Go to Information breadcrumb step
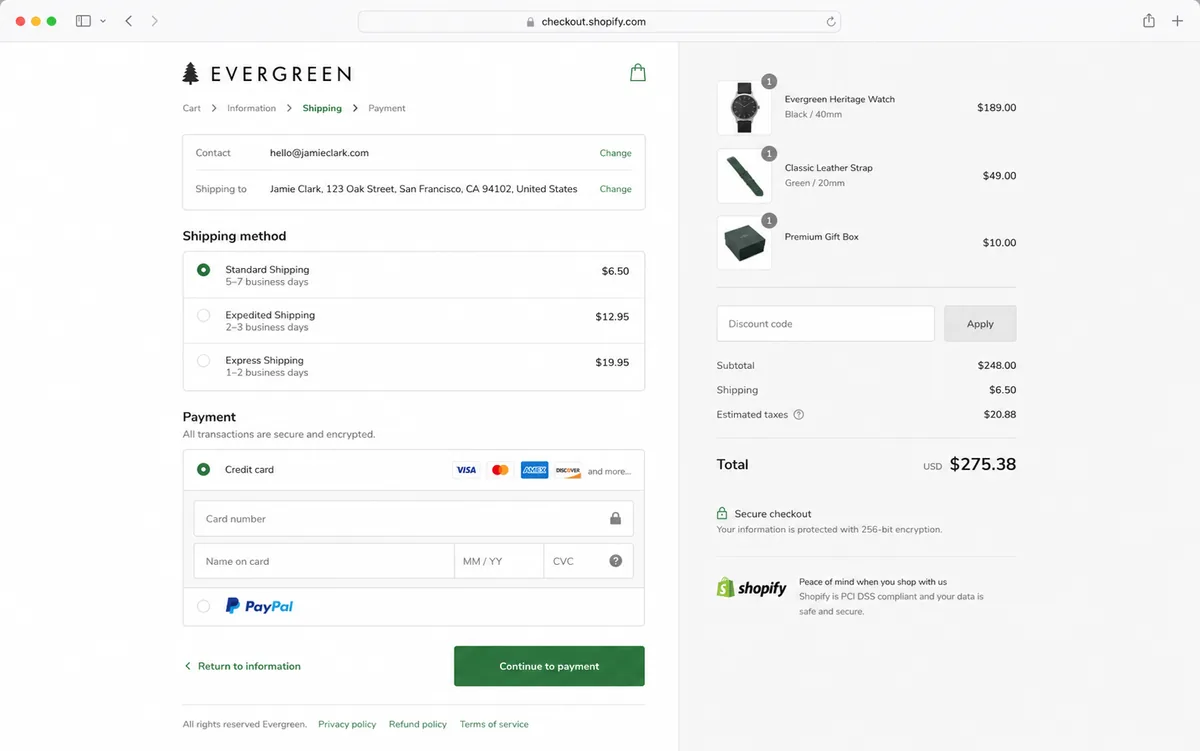1200x751 pixels. [x=251, y=108]
